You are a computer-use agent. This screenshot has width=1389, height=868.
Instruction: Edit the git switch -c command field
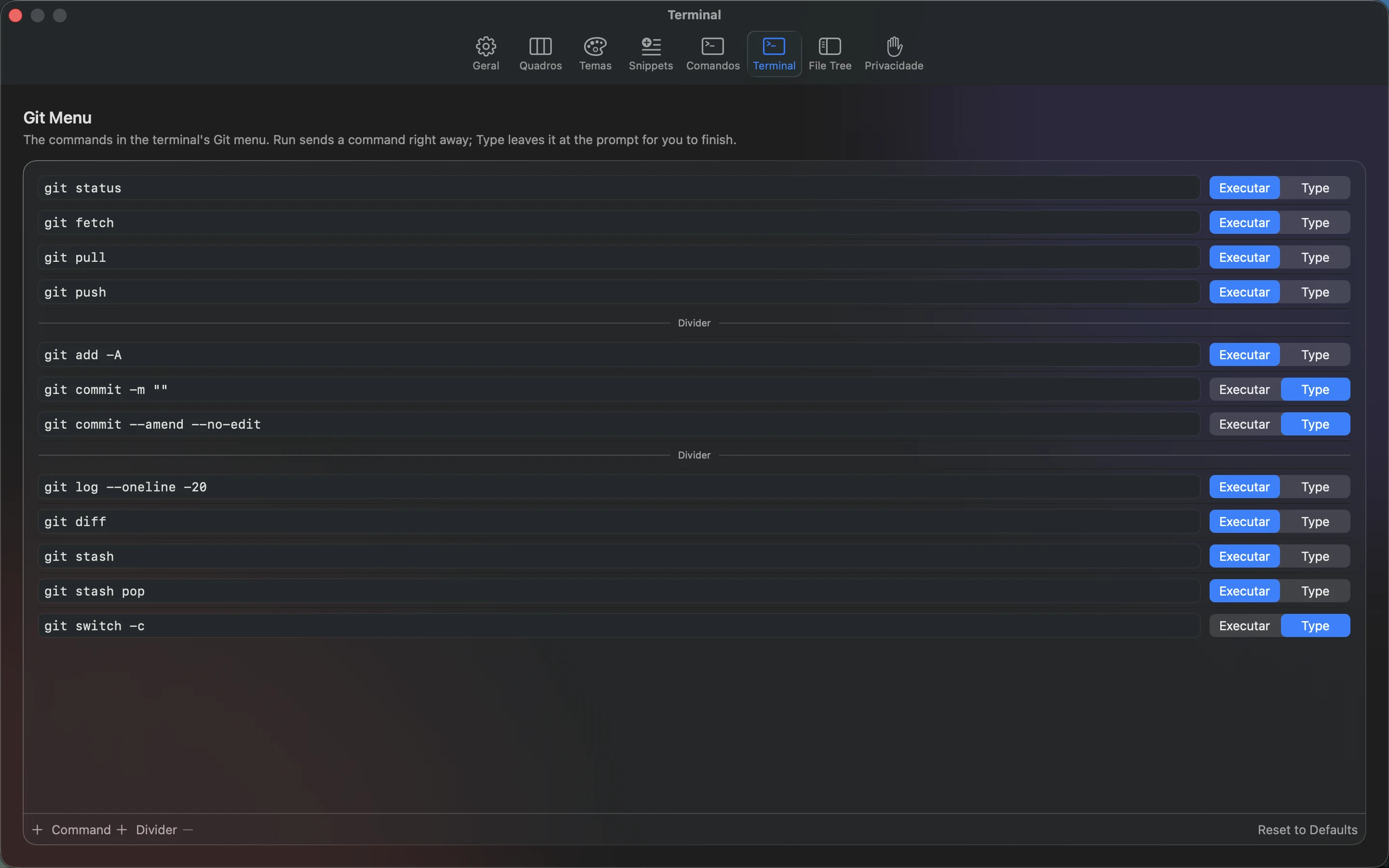(619, 625)
